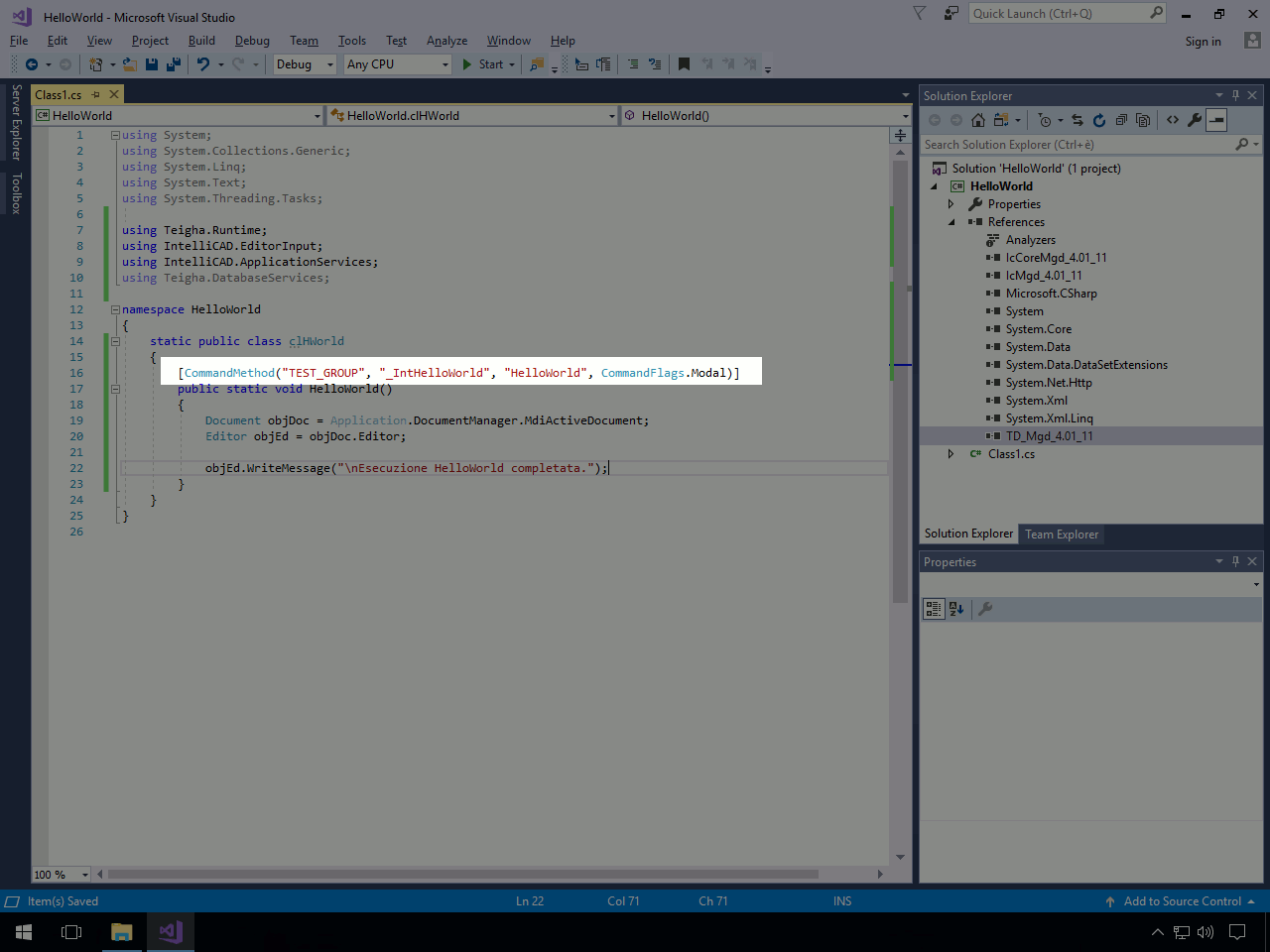This screenshot has height=952, width=1270.
Task: Click the Refresh icon in Solution Explorer
Action: pyautogui.click(x=1099, y=120)
